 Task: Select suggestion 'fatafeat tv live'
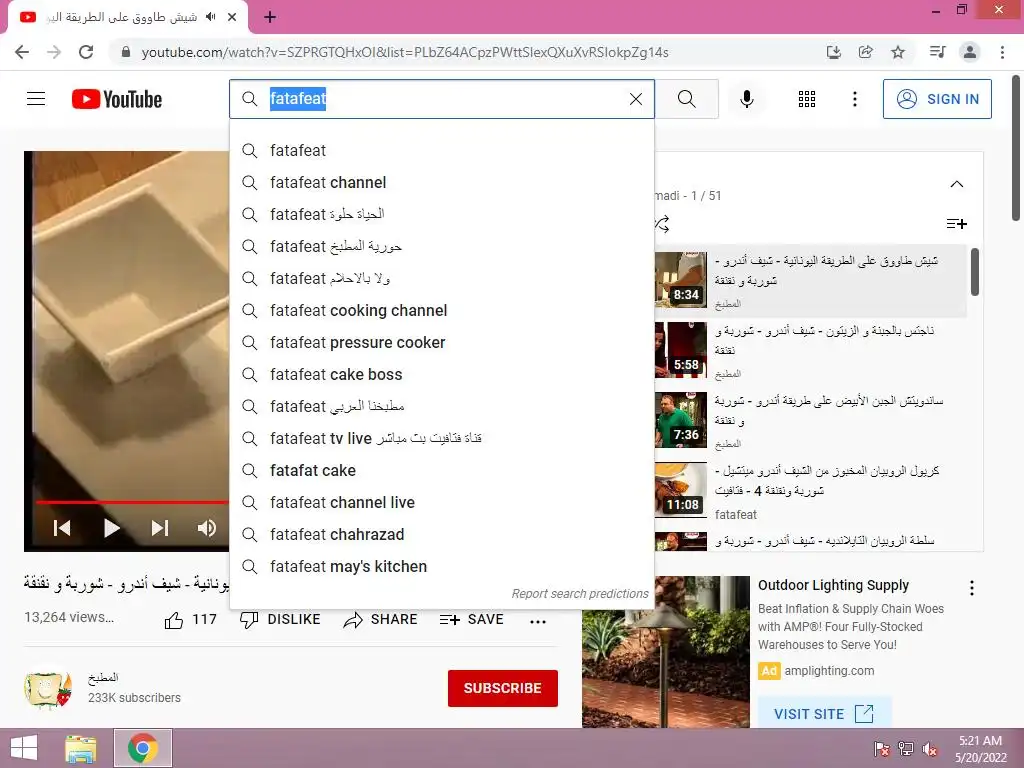tap(441, 438)
